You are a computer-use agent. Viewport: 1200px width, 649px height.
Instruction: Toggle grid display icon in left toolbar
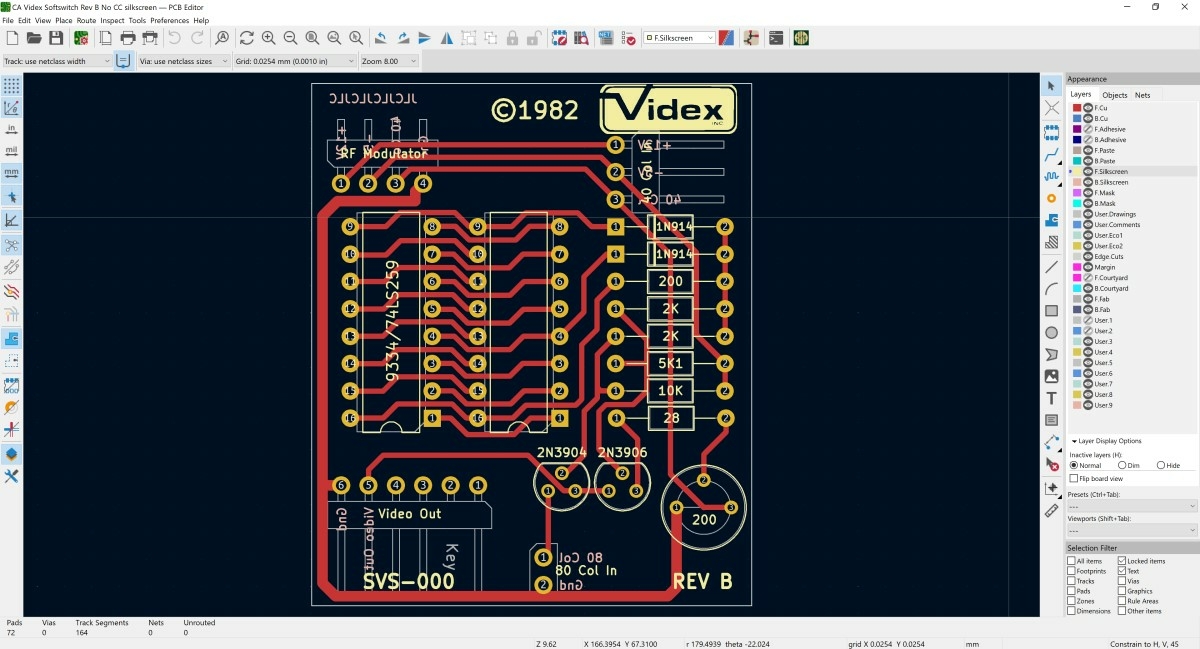12,86
